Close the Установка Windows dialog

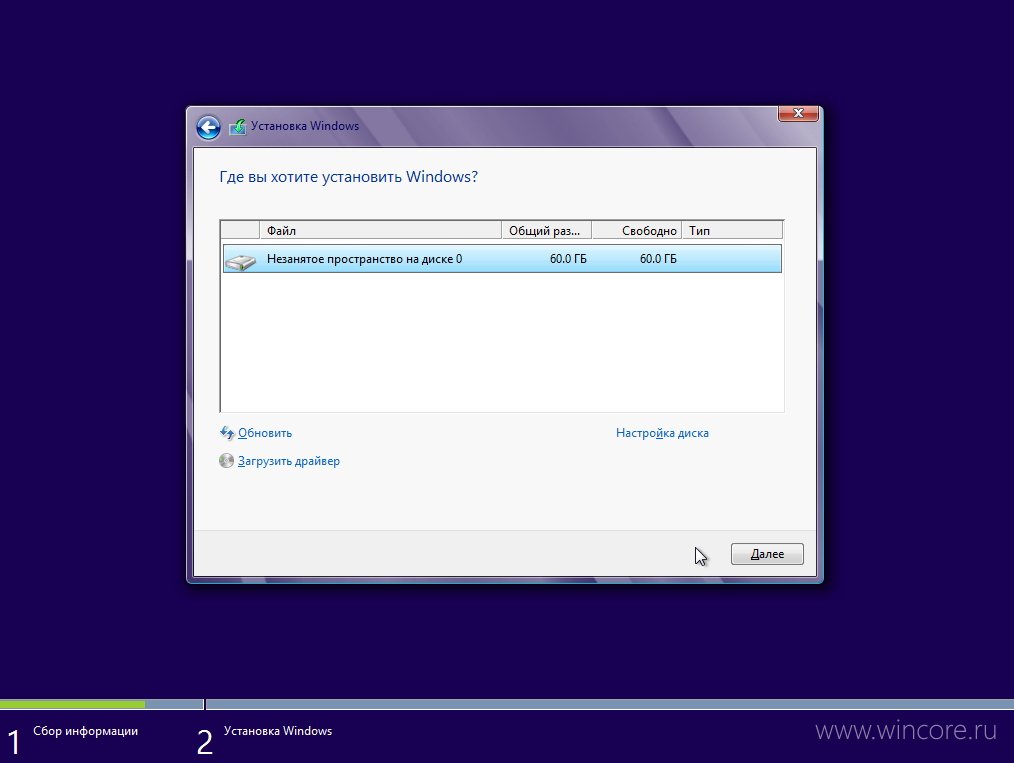[799, 113]
